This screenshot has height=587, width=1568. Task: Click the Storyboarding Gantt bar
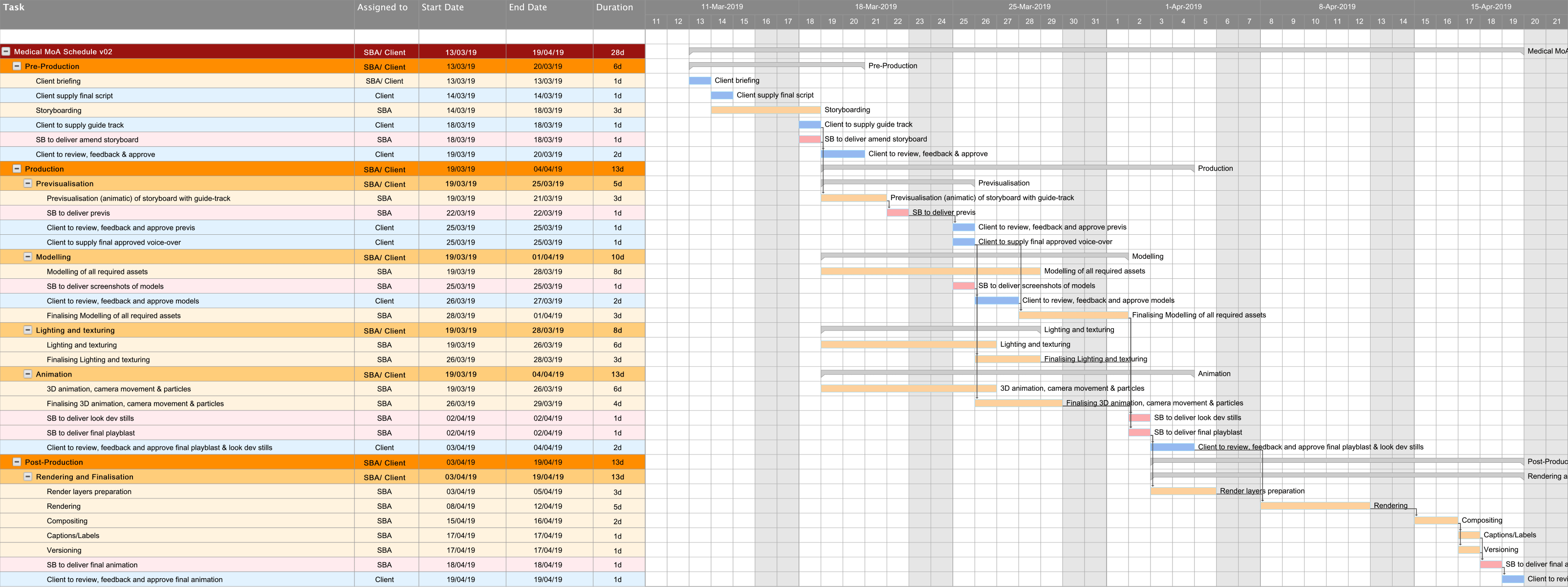point(766,110)
